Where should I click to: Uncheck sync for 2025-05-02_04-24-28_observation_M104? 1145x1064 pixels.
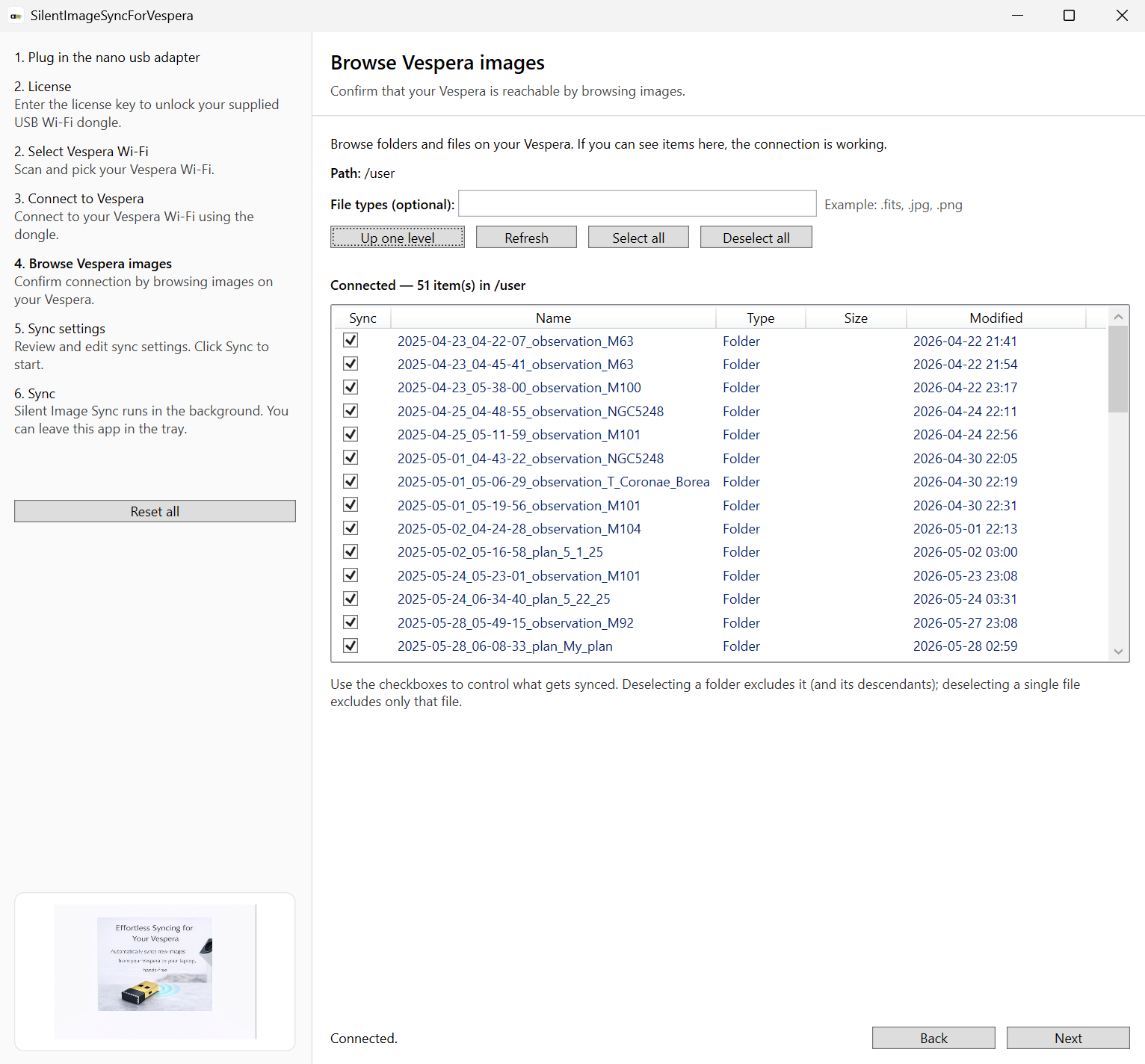click(x=351, y=528)
